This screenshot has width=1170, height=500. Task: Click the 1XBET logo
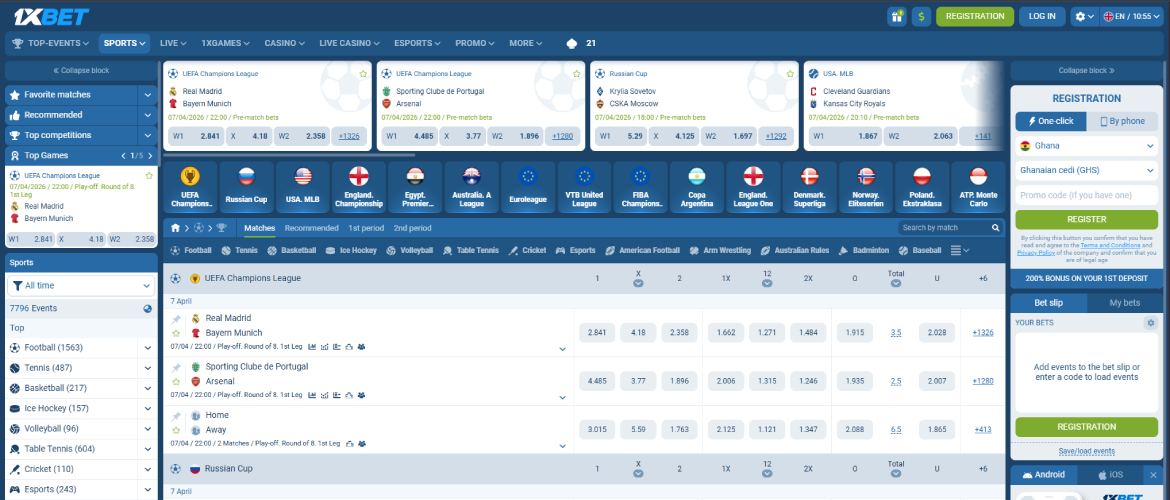(x=51, y=16)
